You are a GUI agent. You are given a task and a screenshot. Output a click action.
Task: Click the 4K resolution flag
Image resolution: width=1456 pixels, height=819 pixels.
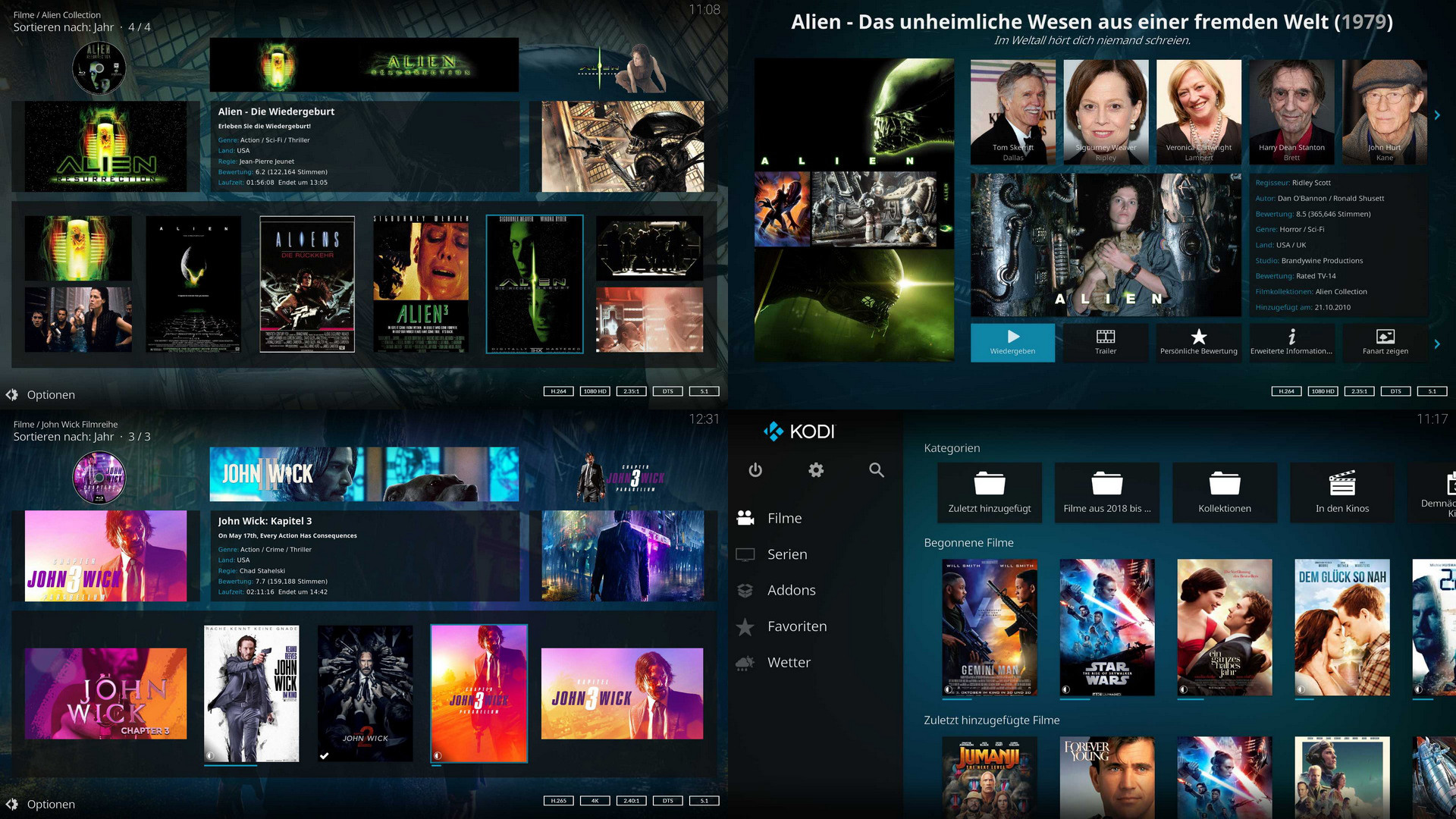(x=595, y=801)
